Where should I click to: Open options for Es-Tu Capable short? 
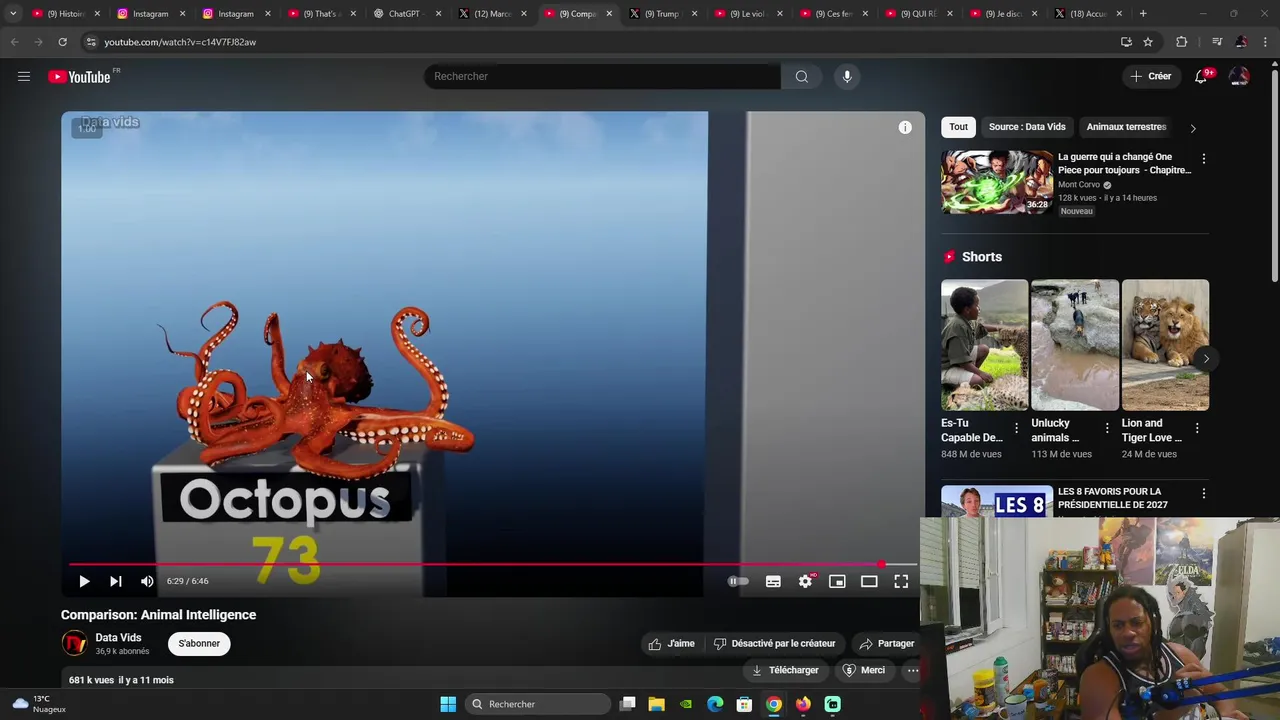pos(1016,428)
